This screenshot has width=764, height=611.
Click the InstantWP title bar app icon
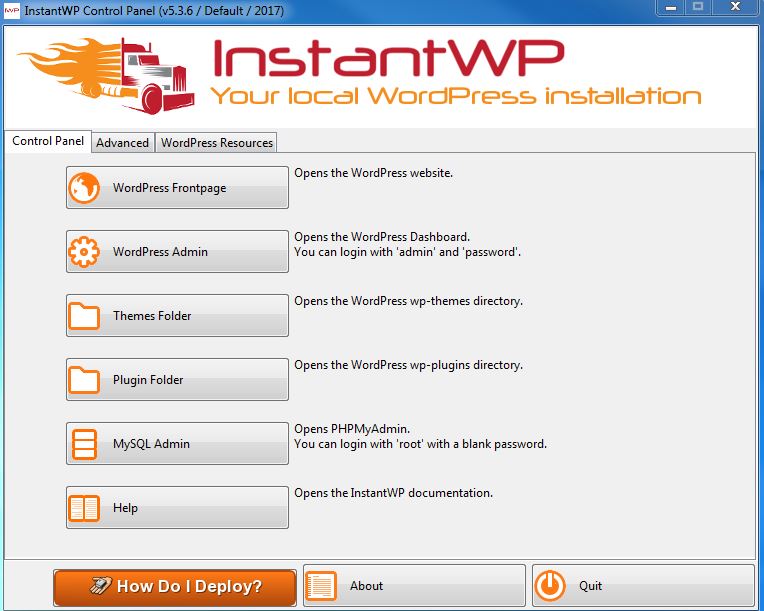pyautogui.click(x=12, y=10)
